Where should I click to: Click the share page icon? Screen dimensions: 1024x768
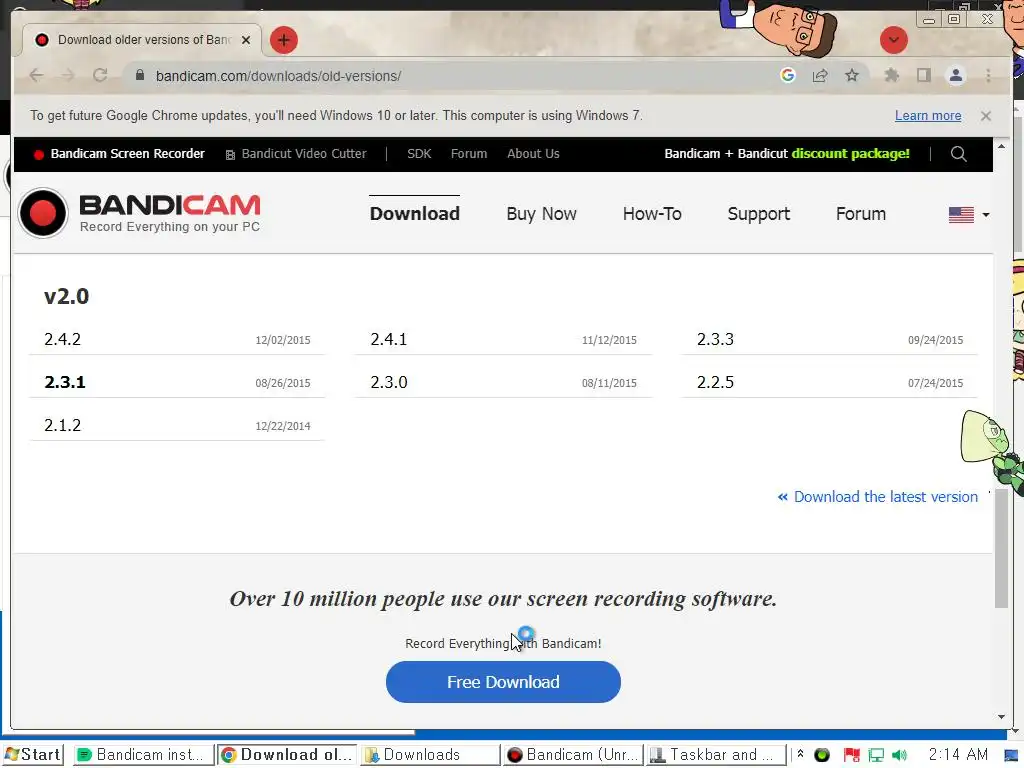(x=820, y=76)
